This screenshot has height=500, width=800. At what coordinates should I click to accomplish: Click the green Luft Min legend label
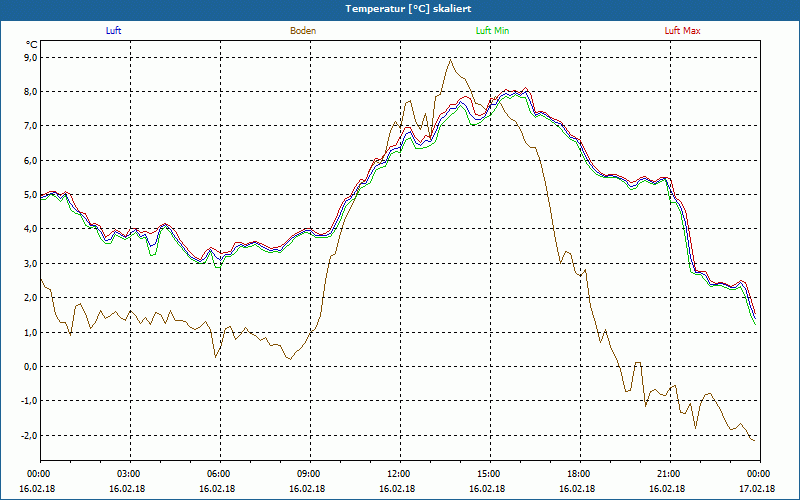point(492,31)
